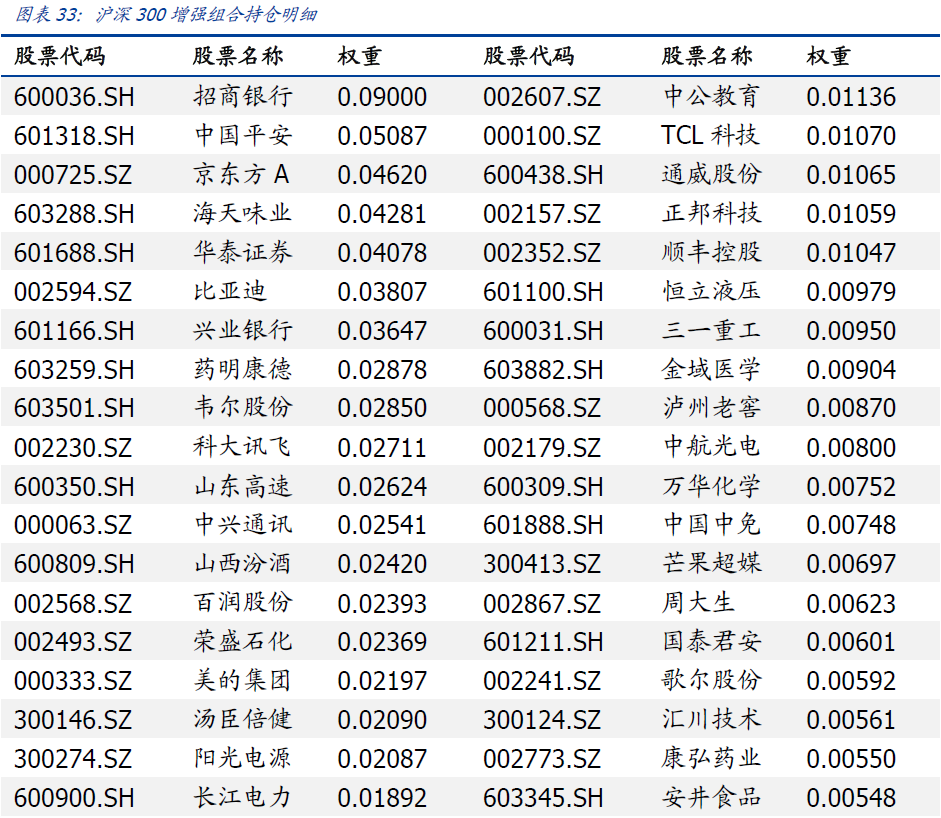Viewport: 941px width, 818px height.
Task: Click stock name 招商银行
Action: (x=243, y=96)
